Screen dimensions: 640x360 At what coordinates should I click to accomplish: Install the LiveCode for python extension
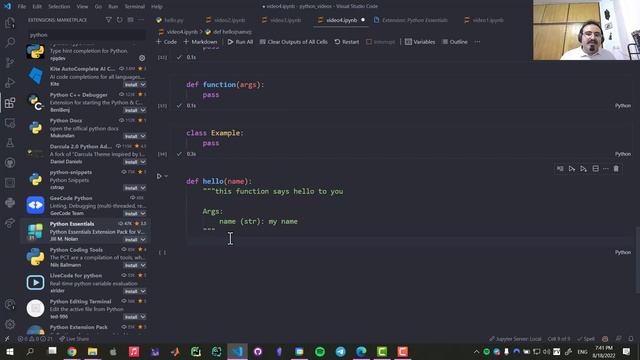pyautogui.click(x=131, y=291)
